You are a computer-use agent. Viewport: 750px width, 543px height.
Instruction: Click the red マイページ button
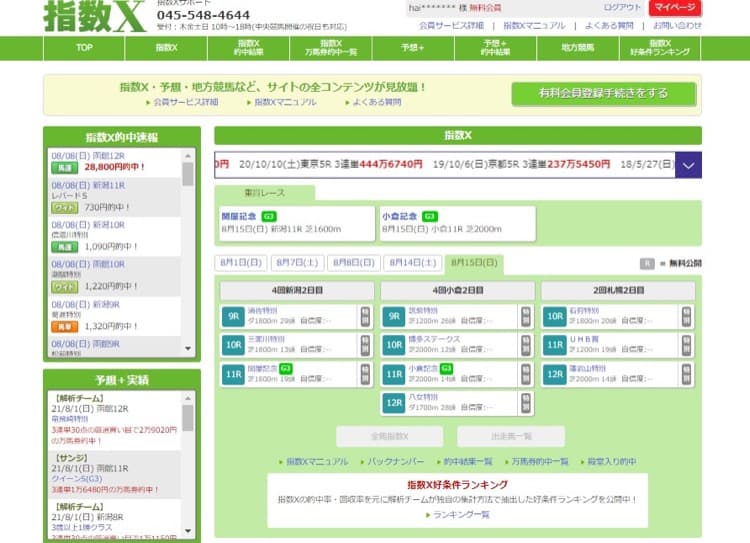click(x=675, y=8)
